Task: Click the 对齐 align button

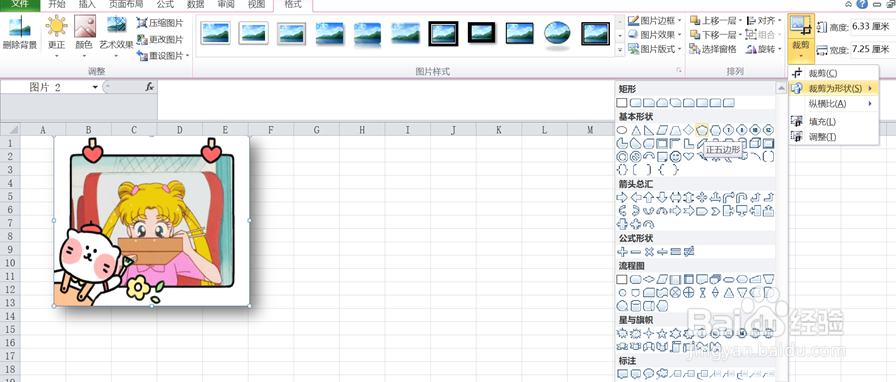Action: point(763,21)
